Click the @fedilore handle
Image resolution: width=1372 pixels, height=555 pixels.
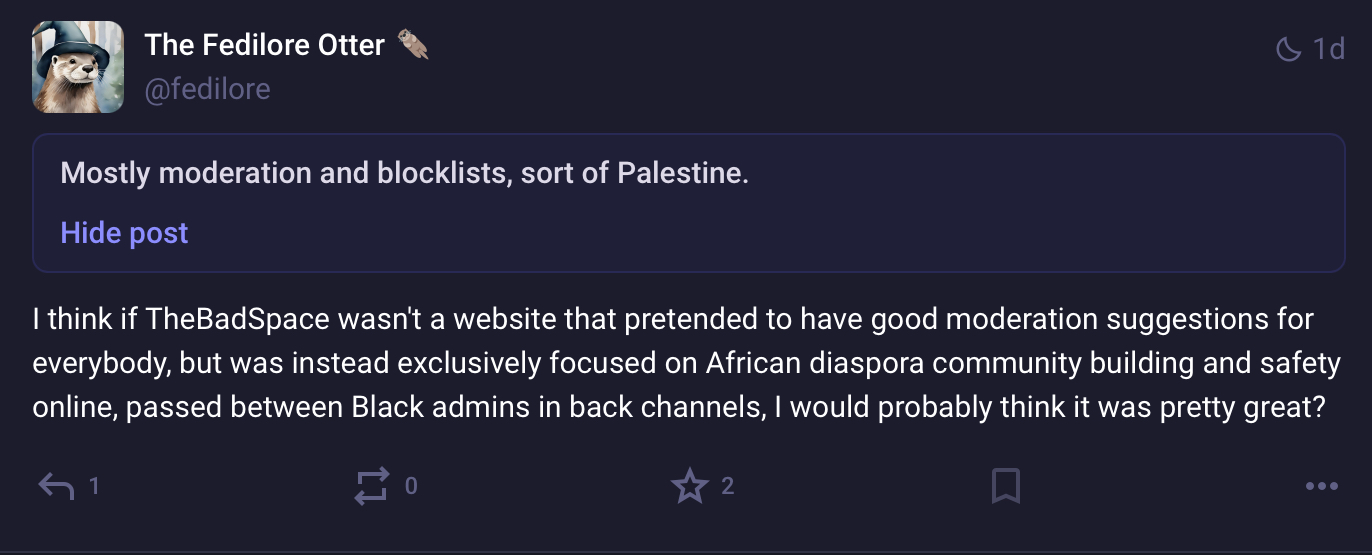(207, 89)
